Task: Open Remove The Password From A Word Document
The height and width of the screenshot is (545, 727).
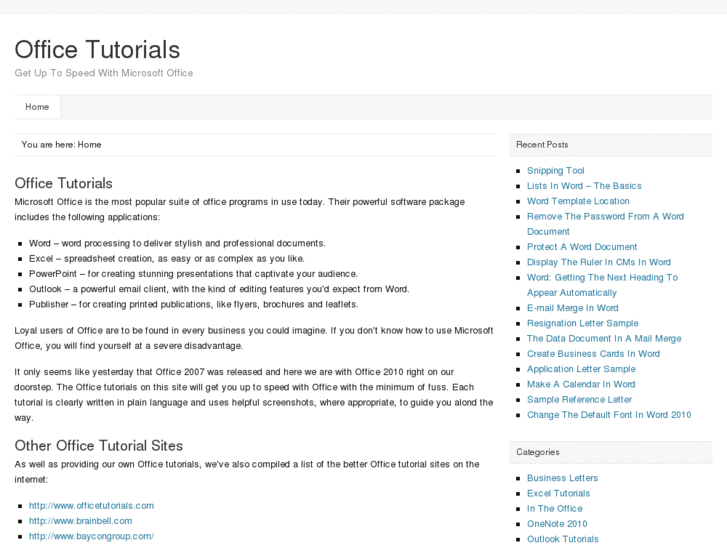Action: (x=605, y=224)
